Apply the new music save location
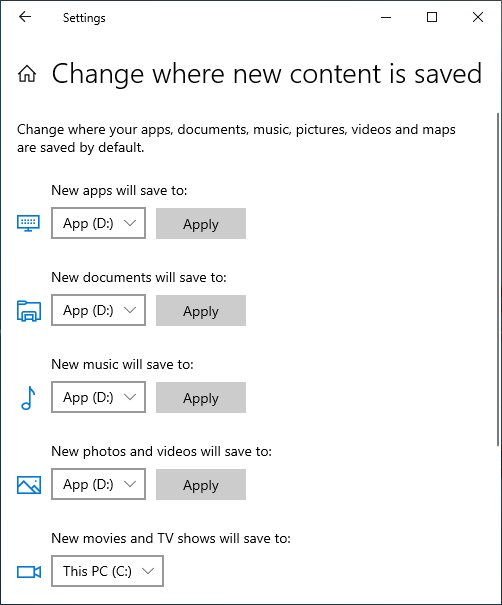The height and width of the screenshot is (605, 502). click(201, 397)
